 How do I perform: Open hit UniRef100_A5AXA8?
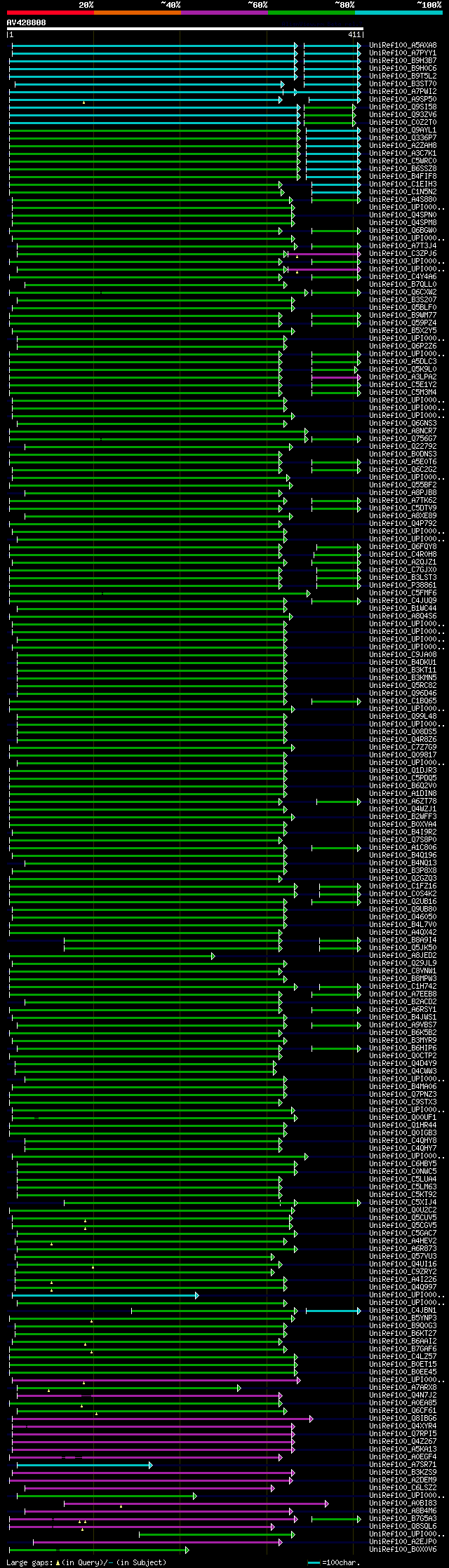tap(403, 45)
